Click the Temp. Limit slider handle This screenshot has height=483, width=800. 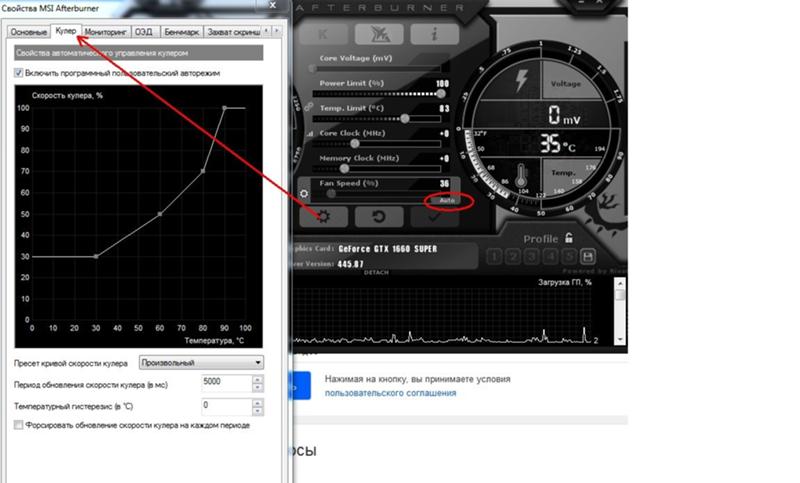coord(405,118)
